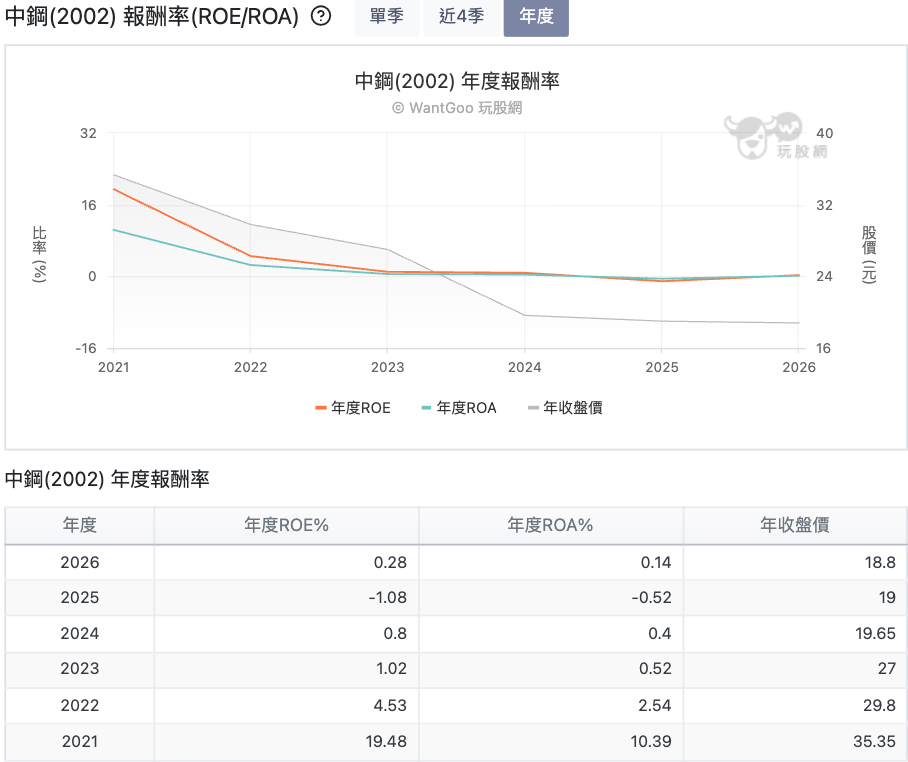Screen dimensions: 908x762
Task: Switch to the 近4季 tab
Action: pyautogui.click(x=461, y=16)
